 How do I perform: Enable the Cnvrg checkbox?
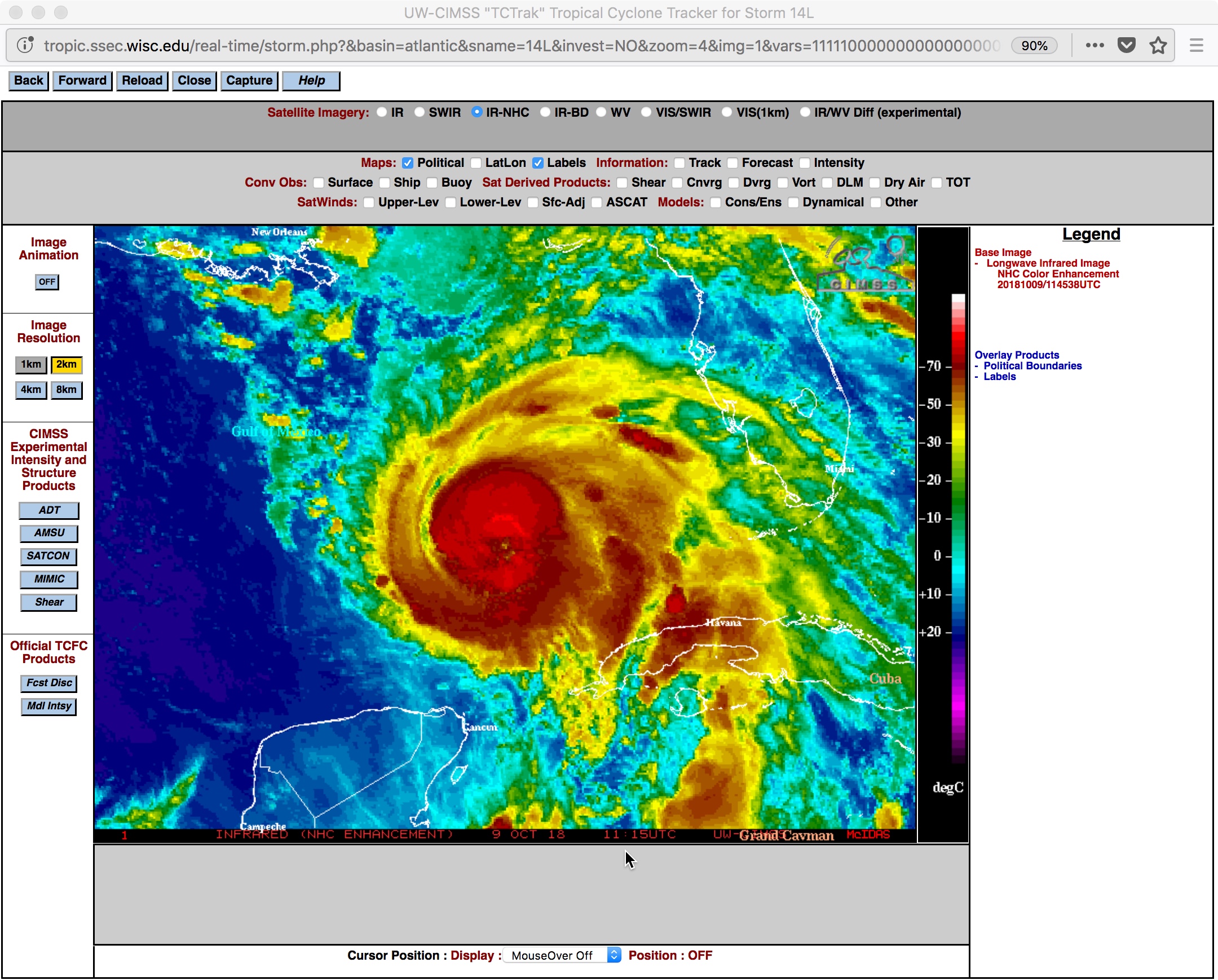click(677, 183)
